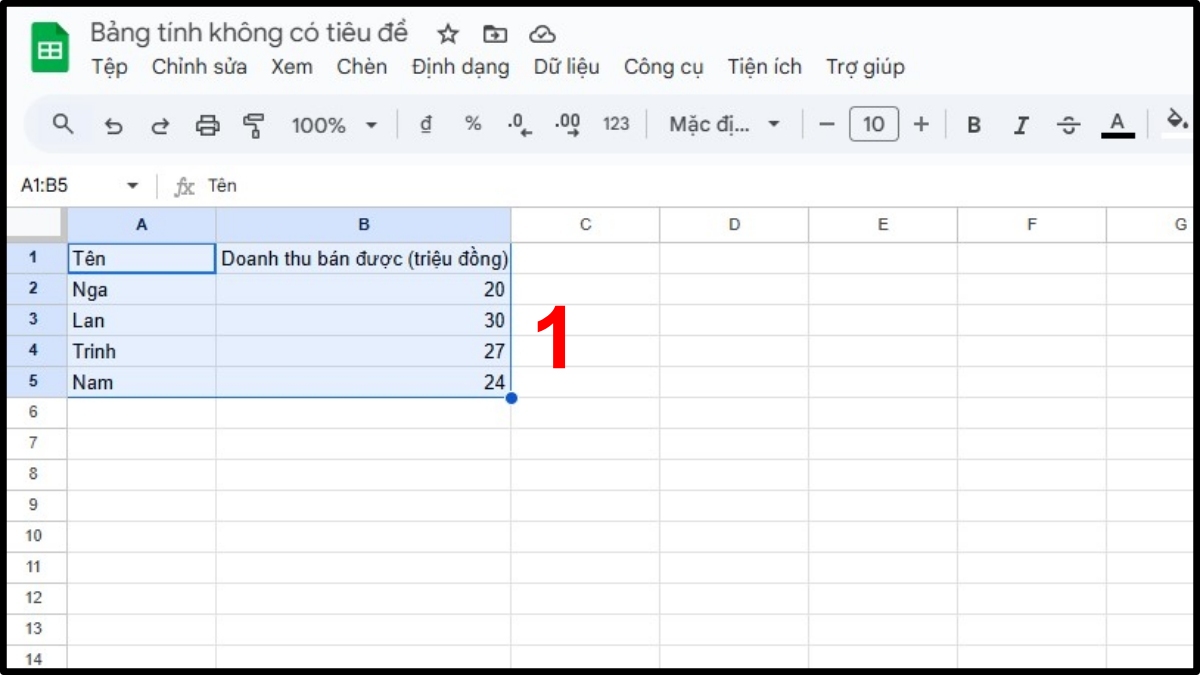Image resolution: width=1200 pixels, height=675 pixels.
Task: Open the Dữ liệu menu
Action: click(566, 67)
